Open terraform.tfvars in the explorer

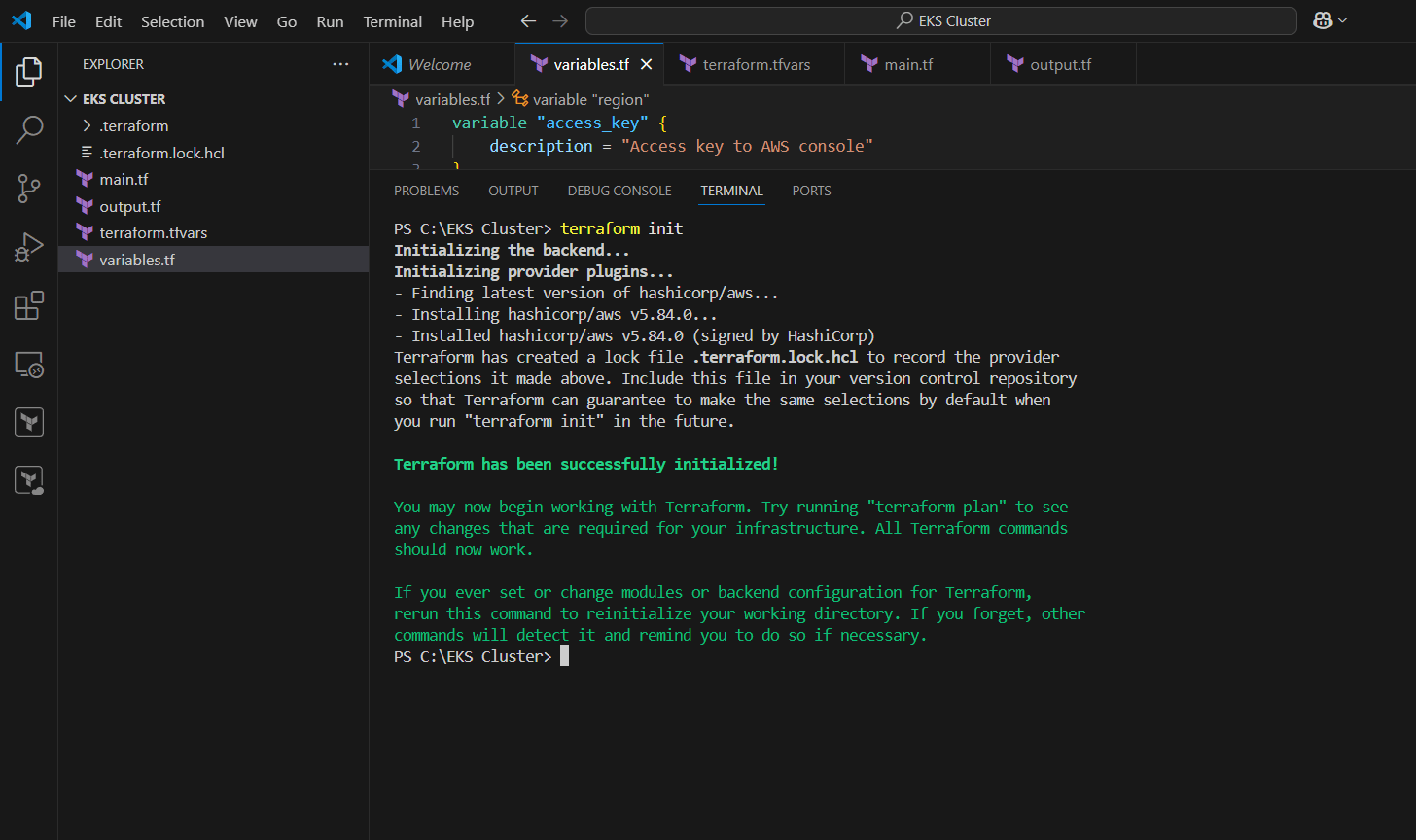pos(213,233)
